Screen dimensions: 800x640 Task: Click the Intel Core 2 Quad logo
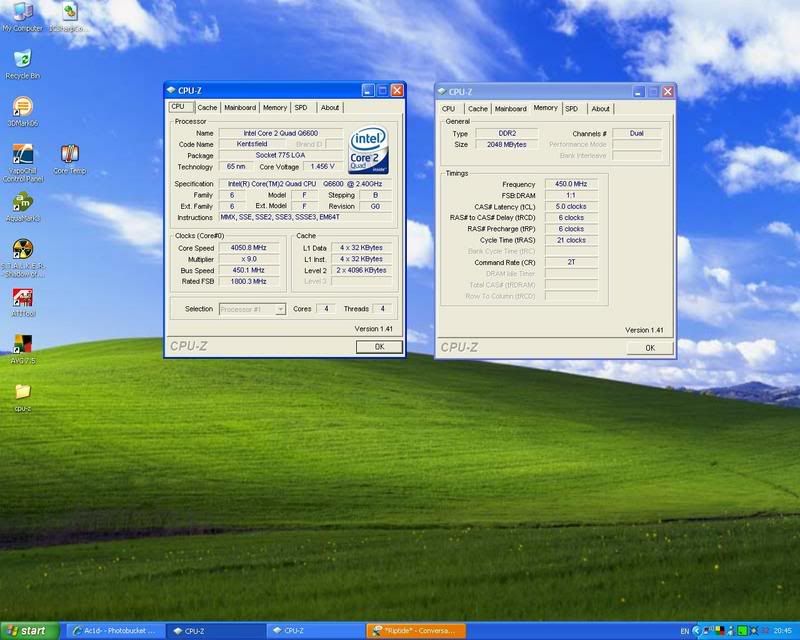[x=368, y=150]
